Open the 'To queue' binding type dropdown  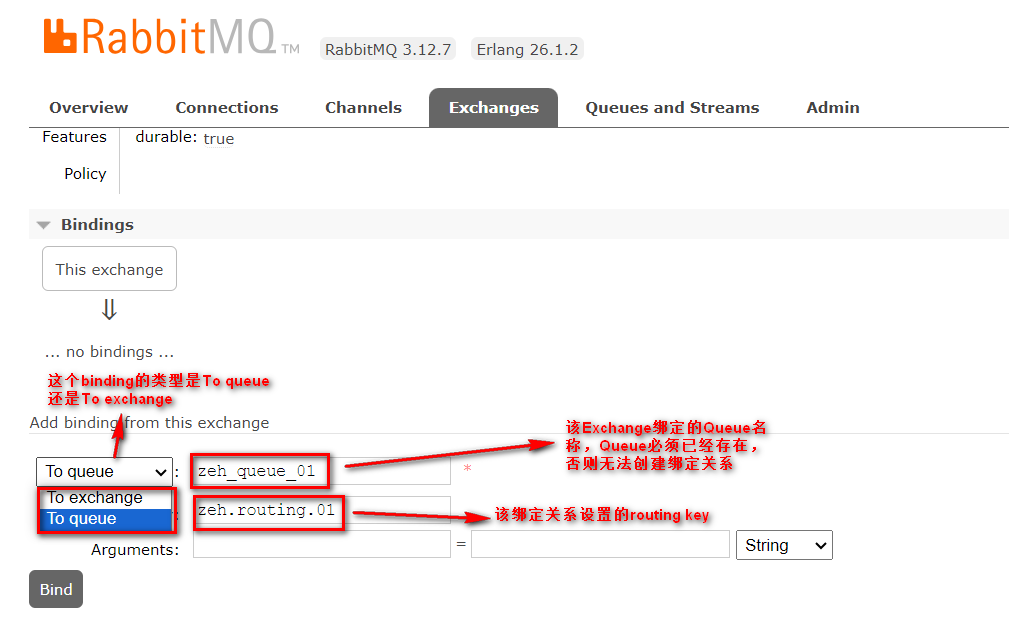point(105,472)
